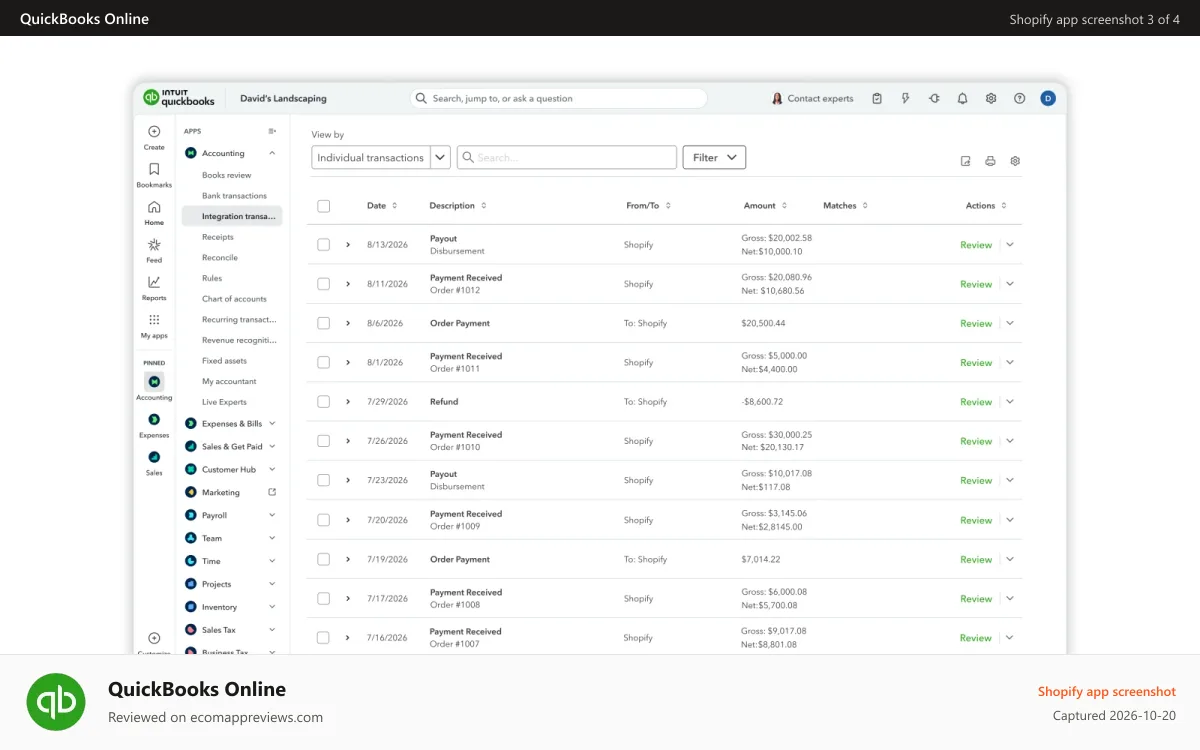Open My accountant menu item
Image resolution: width=1200 pixels, height=750 pixels.
tap(229, 382)
